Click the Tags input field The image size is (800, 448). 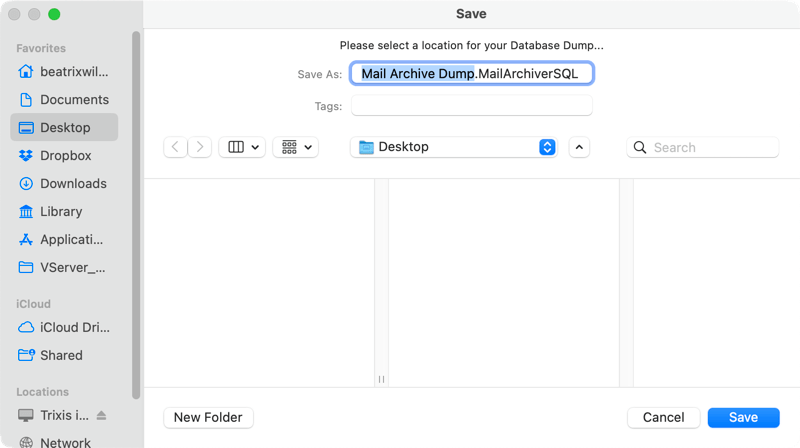pos(471,106)
